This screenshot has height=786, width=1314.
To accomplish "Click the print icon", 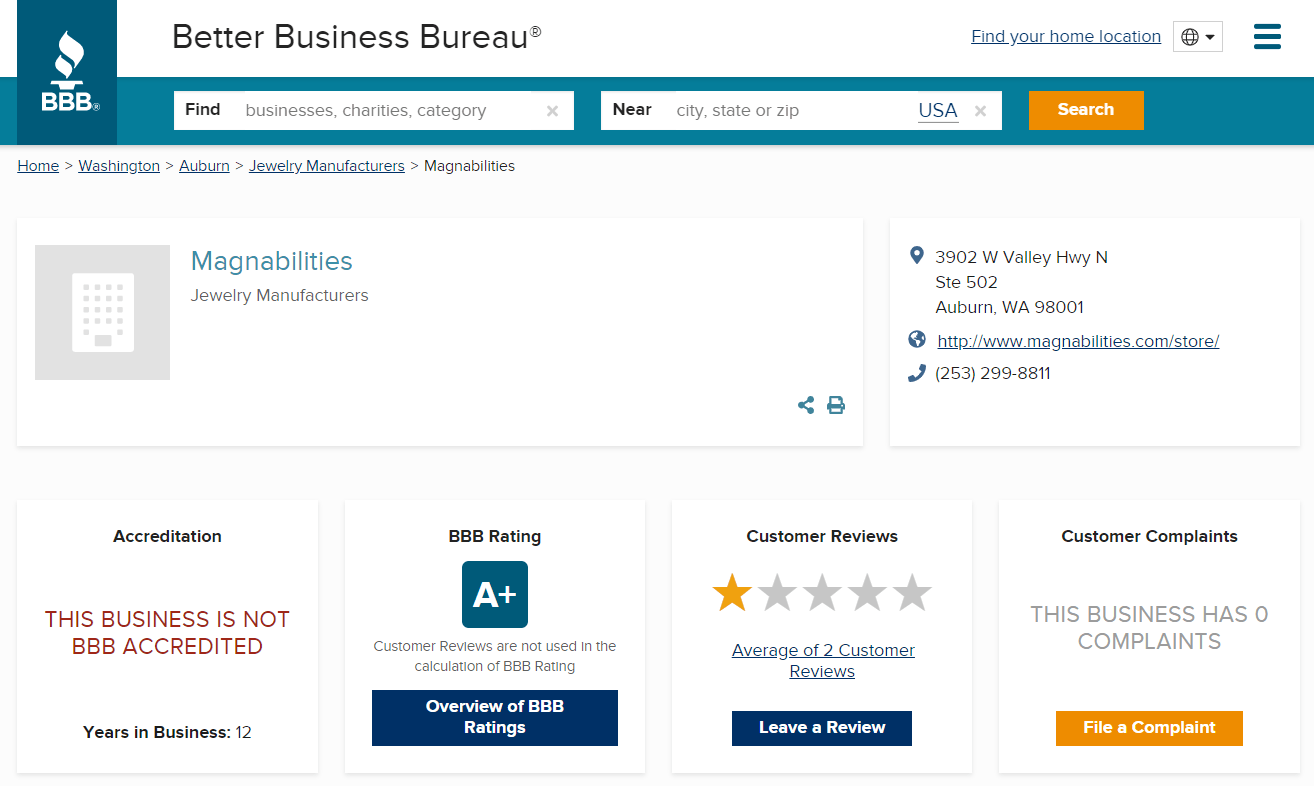I will click(836, 405).
